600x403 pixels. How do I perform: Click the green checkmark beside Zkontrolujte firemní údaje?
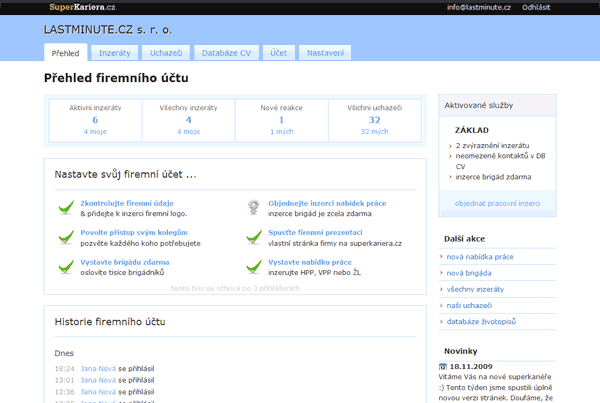(x=66, y=208)
